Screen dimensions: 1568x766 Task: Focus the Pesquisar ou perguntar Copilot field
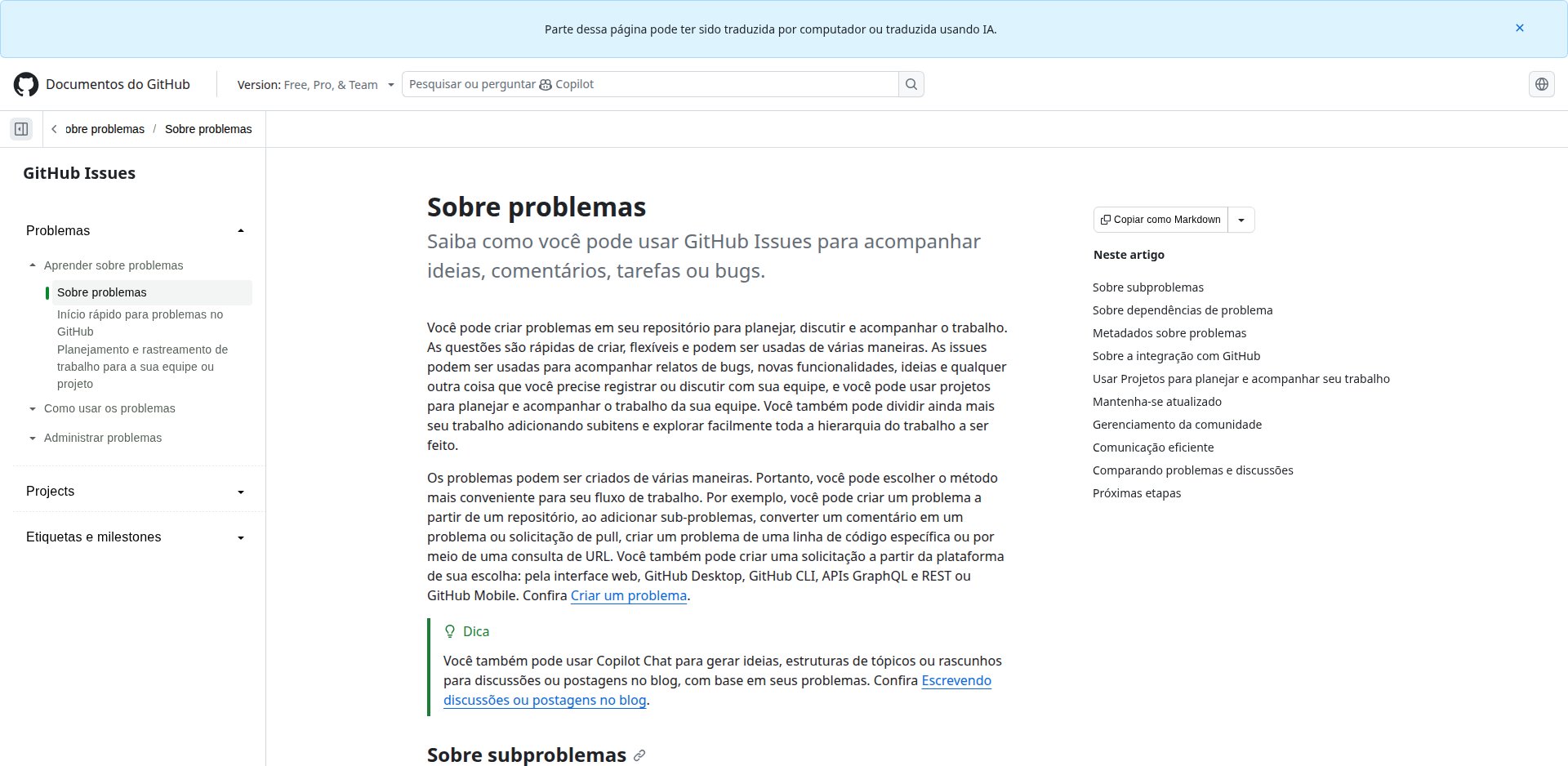(x=650, y=84)
